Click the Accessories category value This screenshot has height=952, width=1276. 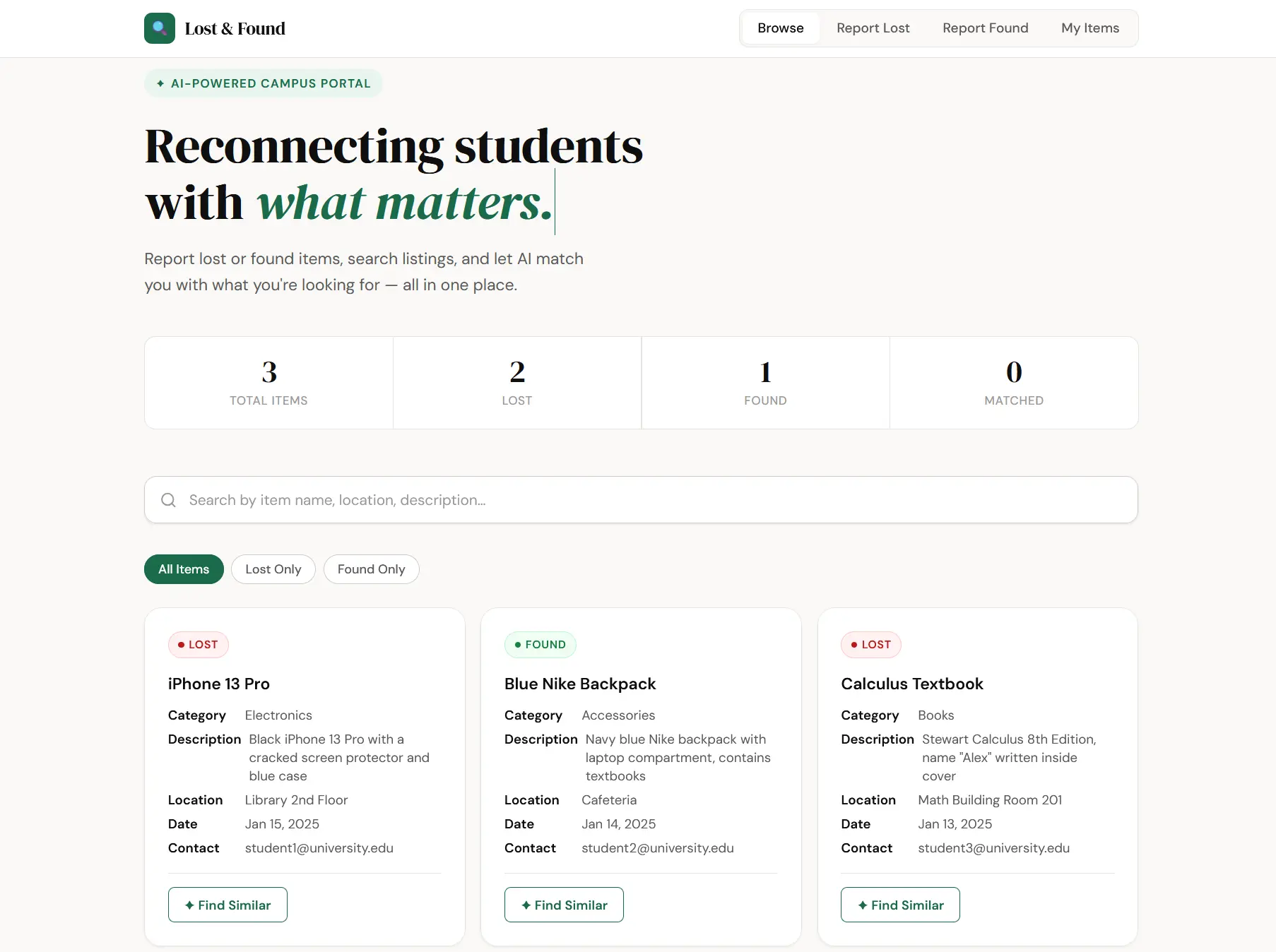click(618, 715)
